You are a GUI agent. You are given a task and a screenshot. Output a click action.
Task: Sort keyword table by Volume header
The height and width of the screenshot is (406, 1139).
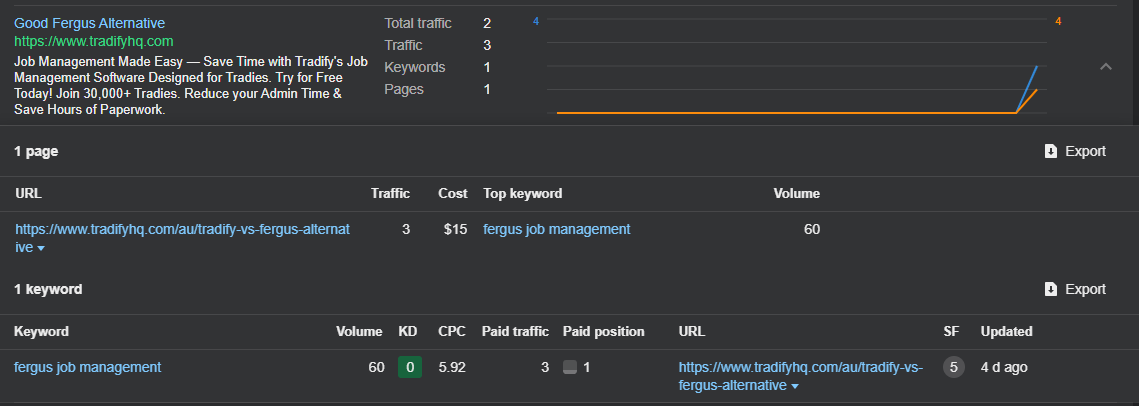click(x=359, y=332)
